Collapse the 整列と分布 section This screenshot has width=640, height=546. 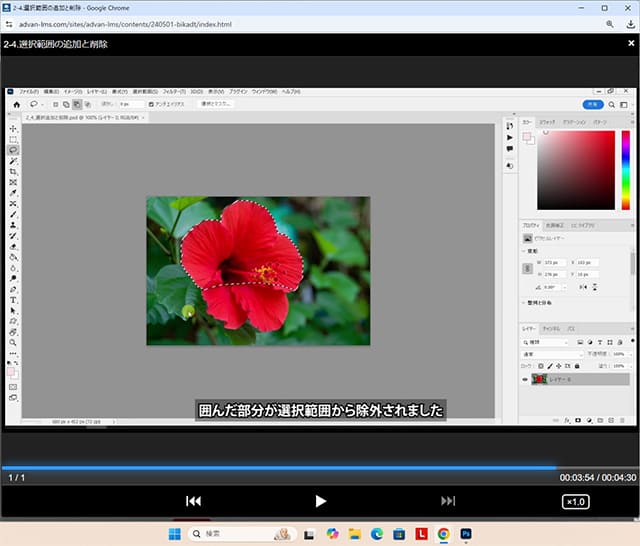tap(526, 302)
